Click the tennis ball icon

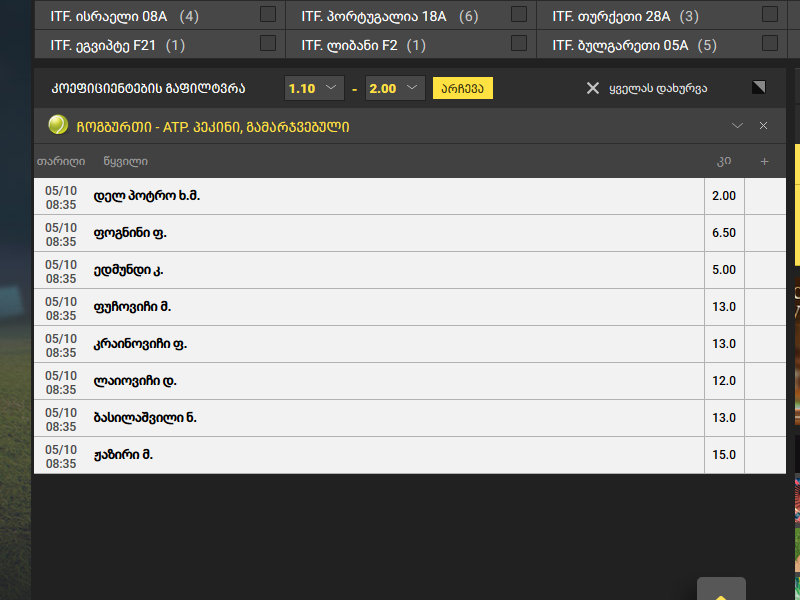[x=58, y=125]
